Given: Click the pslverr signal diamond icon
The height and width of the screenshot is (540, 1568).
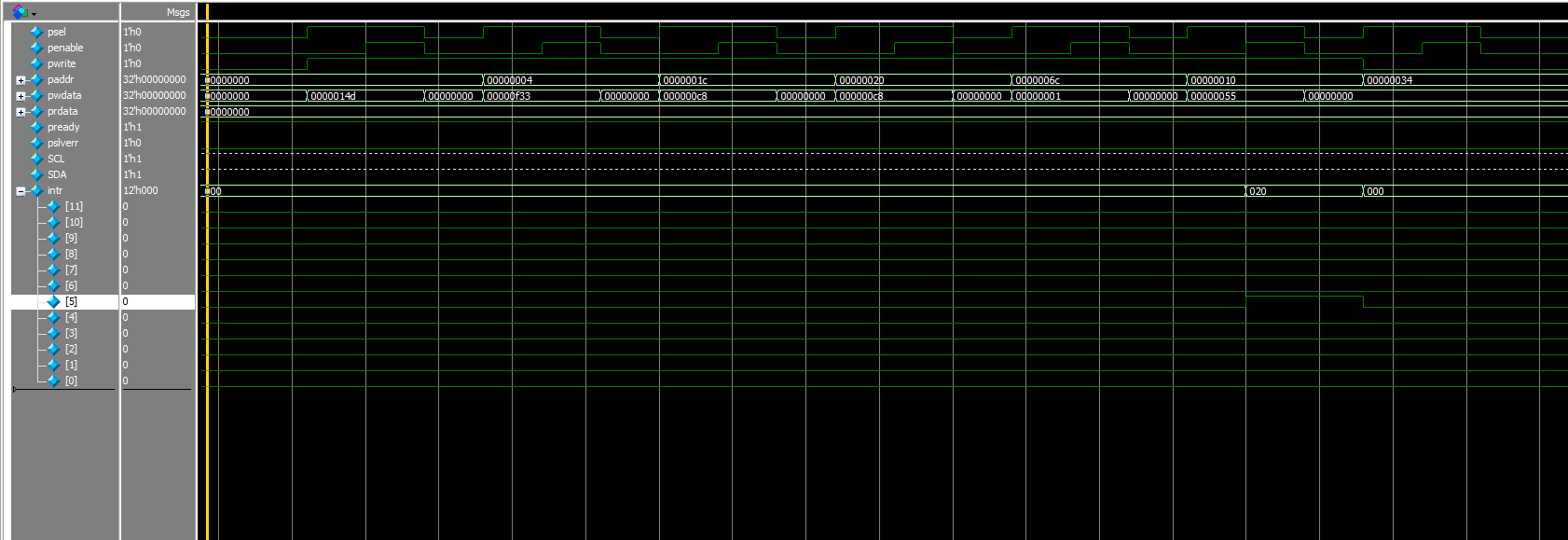Looking at the screenshot, I should coord(36,143).
